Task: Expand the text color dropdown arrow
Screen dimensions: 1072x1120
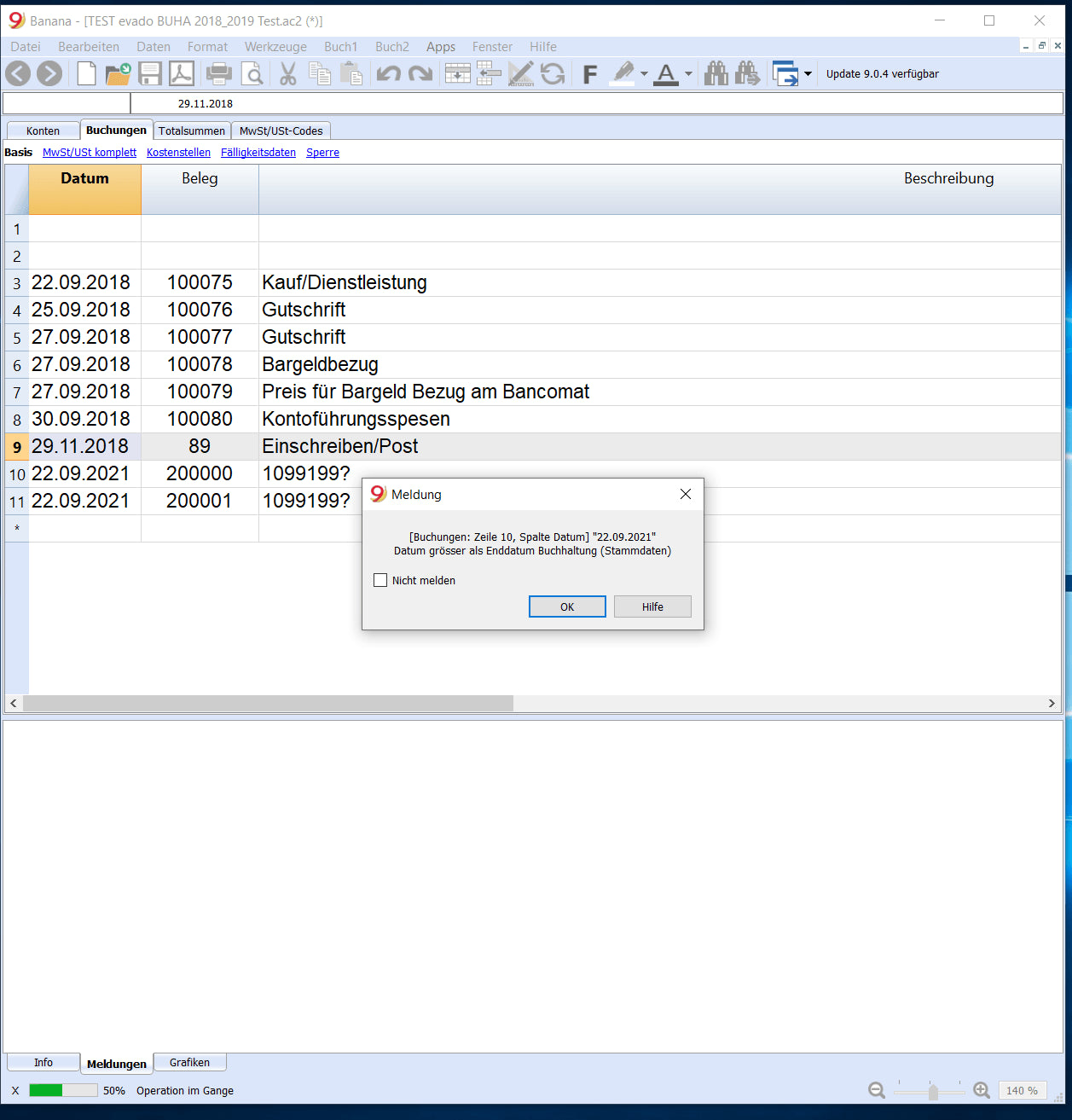Action: [688, 74]
